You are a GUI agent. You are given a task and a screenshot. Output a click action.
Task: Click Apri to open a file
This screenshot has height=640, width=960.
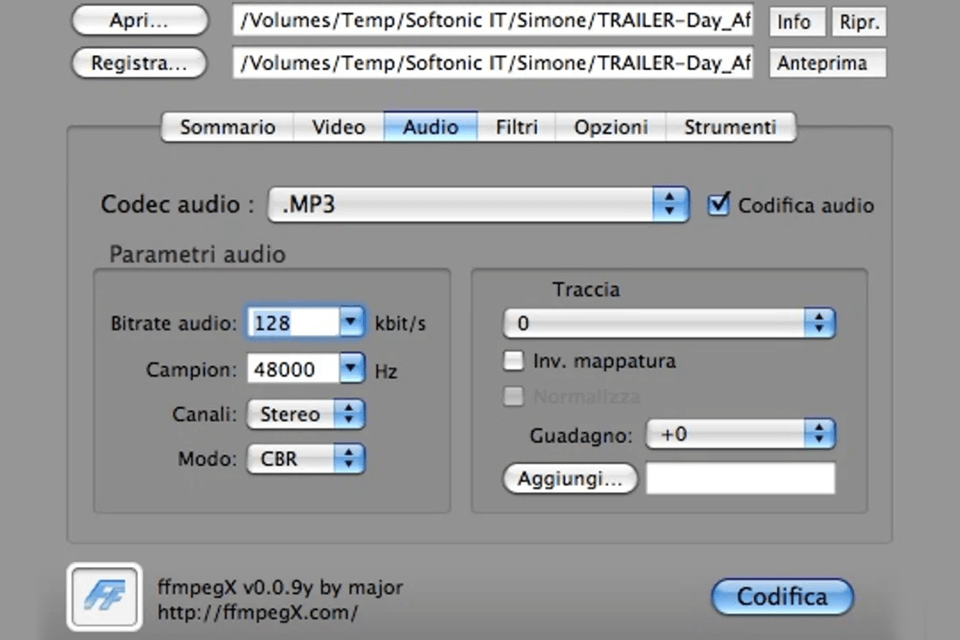pos(138,21)
